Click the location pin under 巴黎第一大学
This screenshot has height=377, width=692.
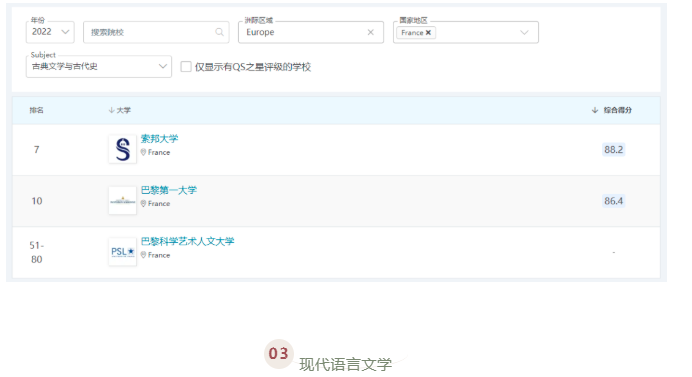(x=143, y=204)
